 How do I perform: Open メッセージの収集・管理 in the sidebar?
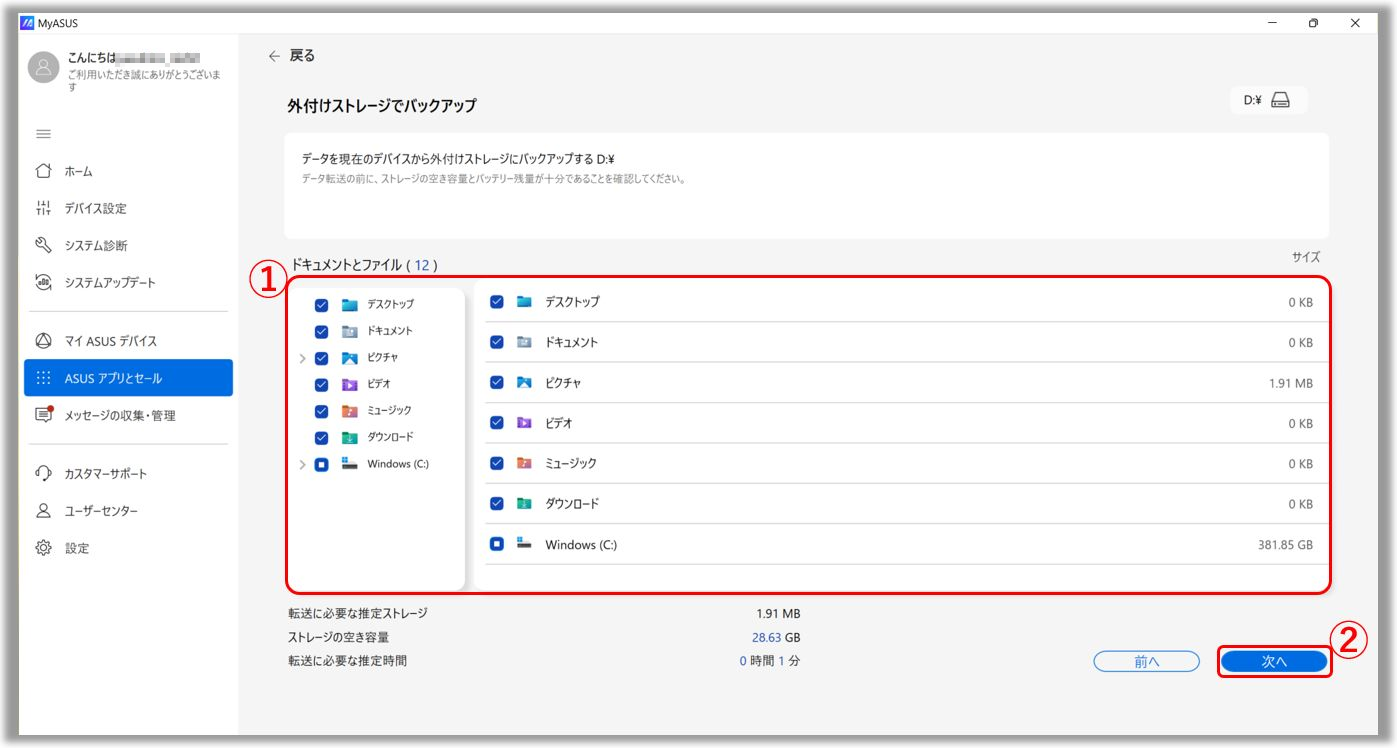[x=128, y=415]
